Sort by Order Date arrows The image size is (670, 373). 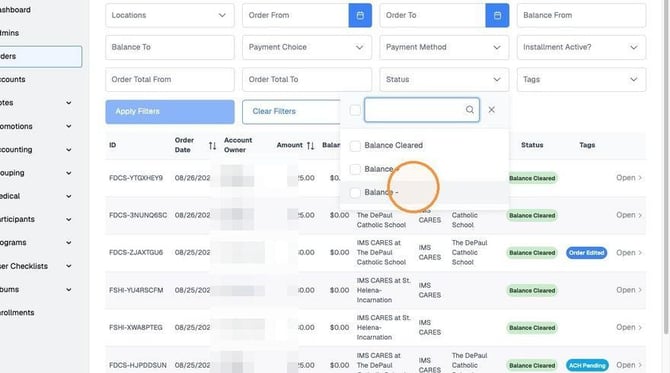212,145
